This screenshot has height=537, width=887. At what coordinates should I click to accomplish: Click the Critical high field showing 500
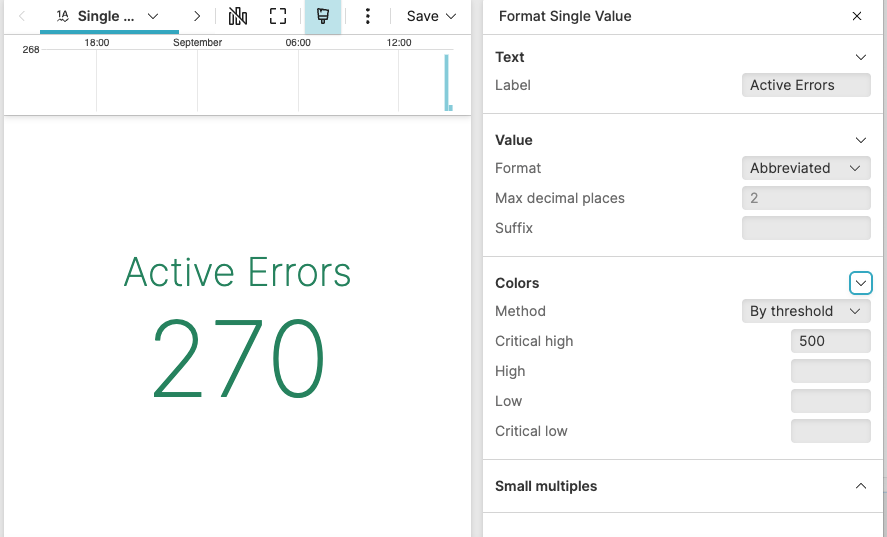pyautogui.click(x=830, y=341)
